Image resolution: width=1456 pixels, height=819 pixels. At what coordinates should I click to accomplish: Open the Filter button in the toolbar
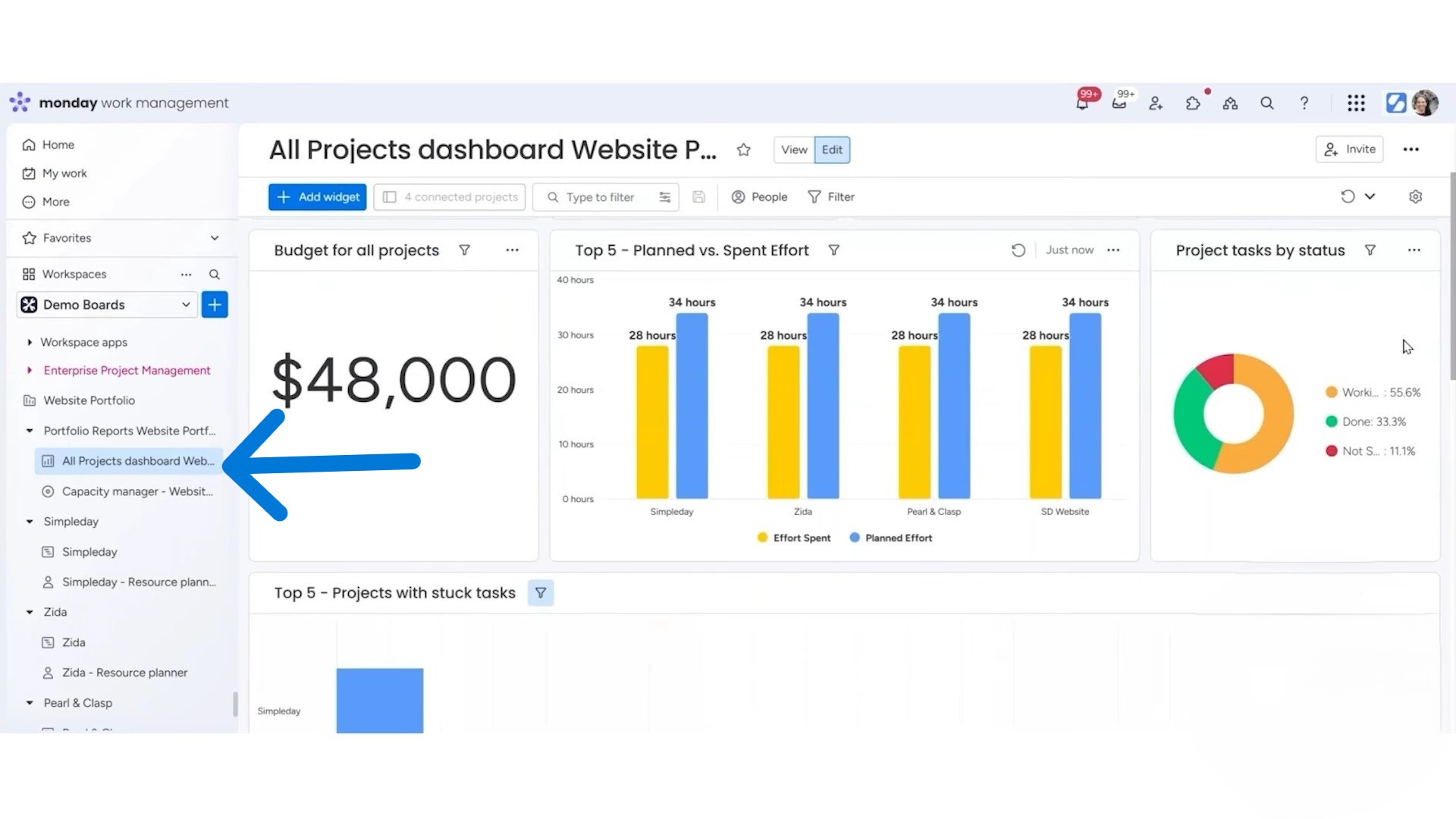(x=831, y=197)
